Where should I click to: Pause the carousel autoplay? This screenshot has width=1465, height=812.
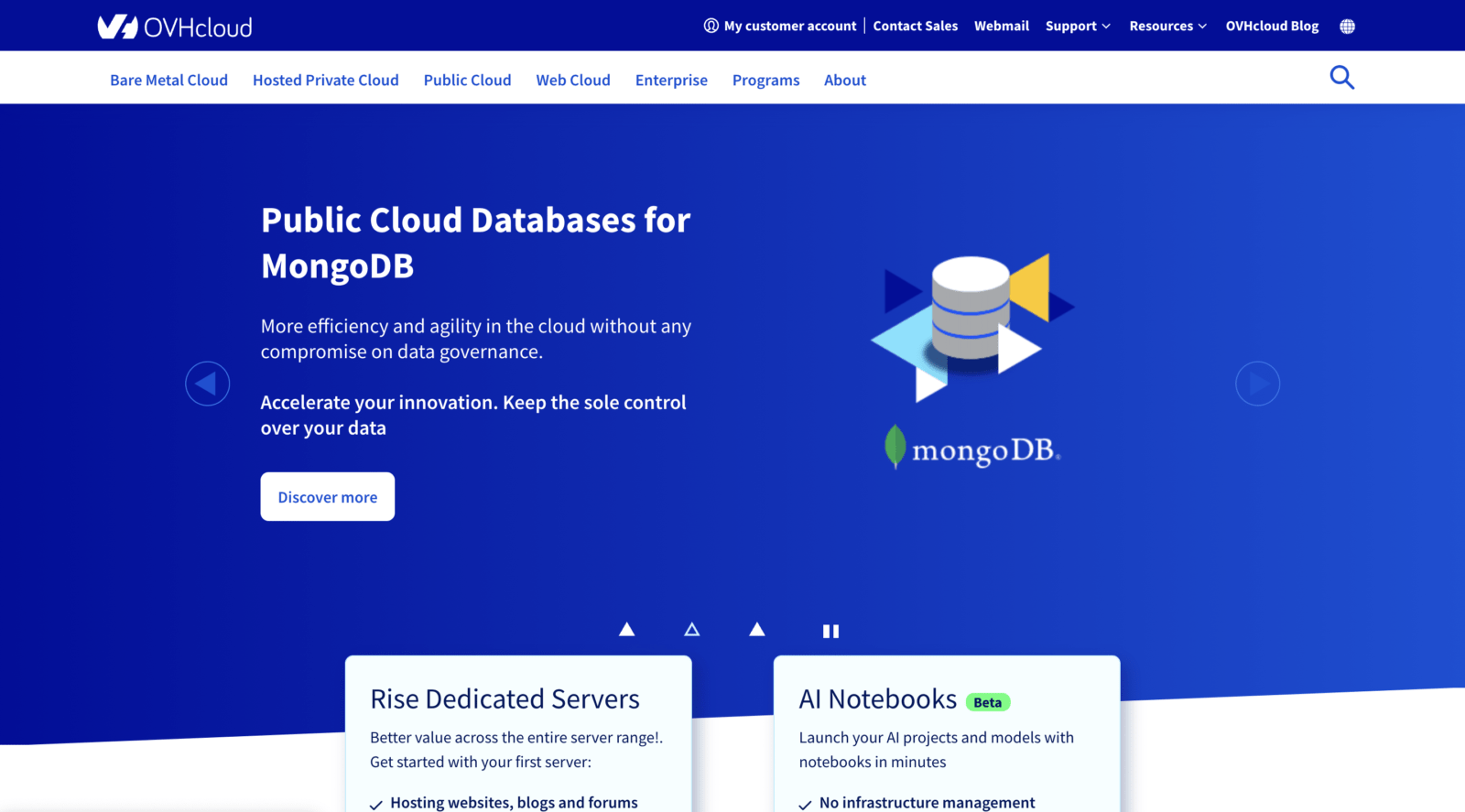[830, 631]
